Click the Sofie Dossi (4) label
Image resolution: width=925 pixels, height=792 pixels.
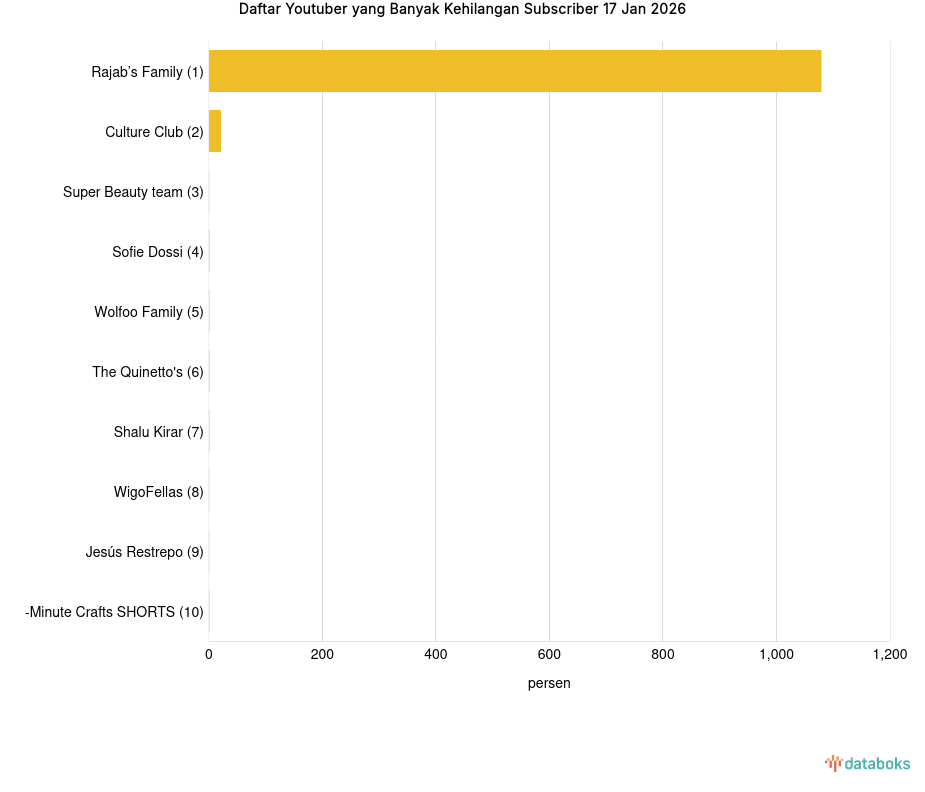tap(157, 252)
